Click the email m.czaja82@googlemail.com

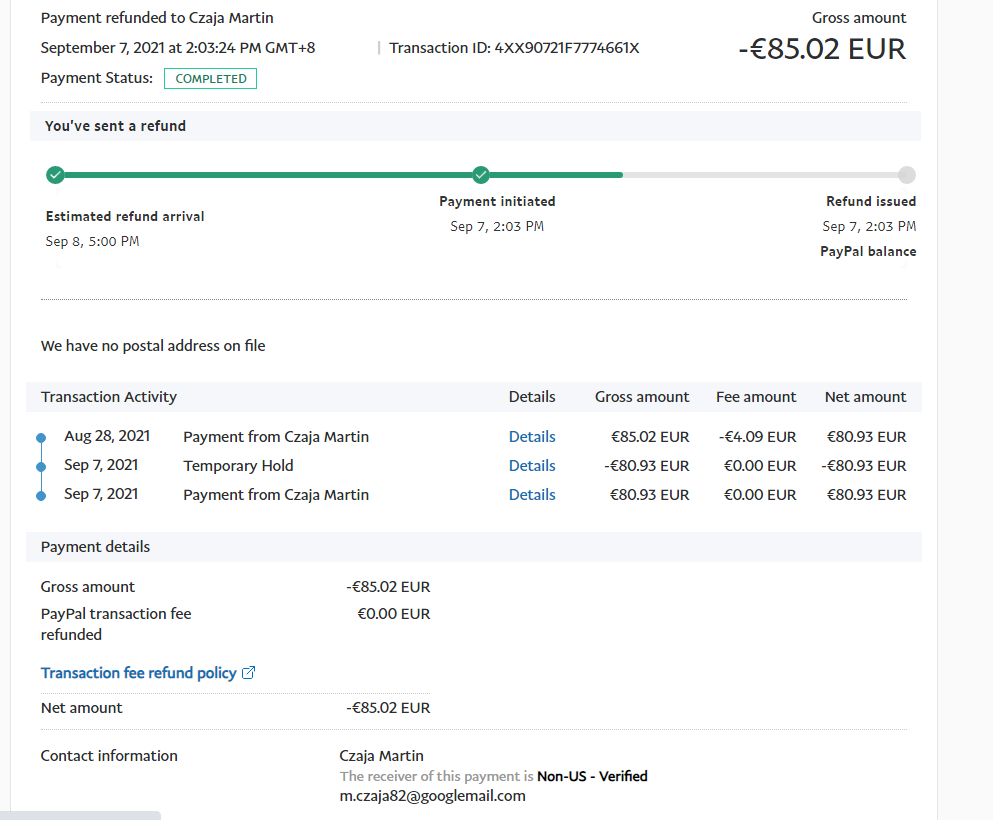432,796
